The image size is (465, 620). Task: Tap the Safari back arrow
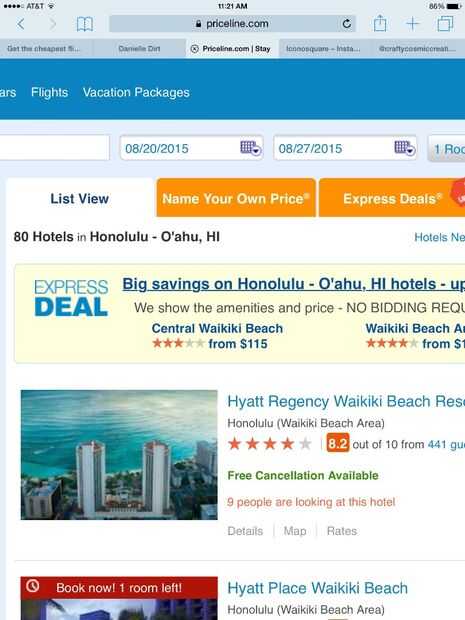(21, 24)
